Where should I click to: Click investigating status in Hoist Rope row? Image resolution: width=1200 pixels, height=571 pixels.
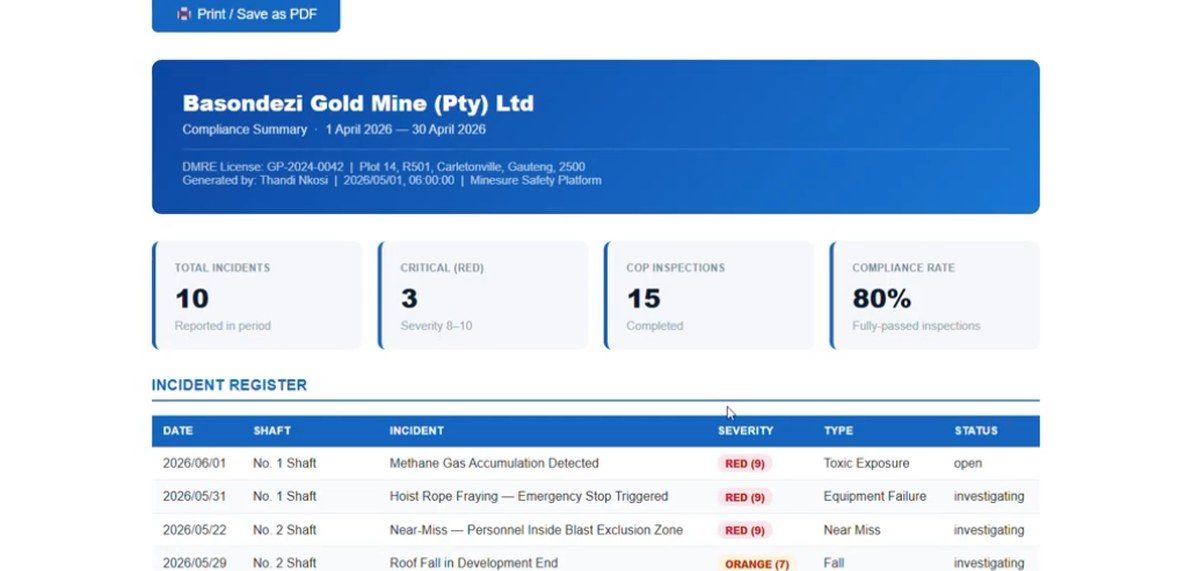tap(989, 497)
